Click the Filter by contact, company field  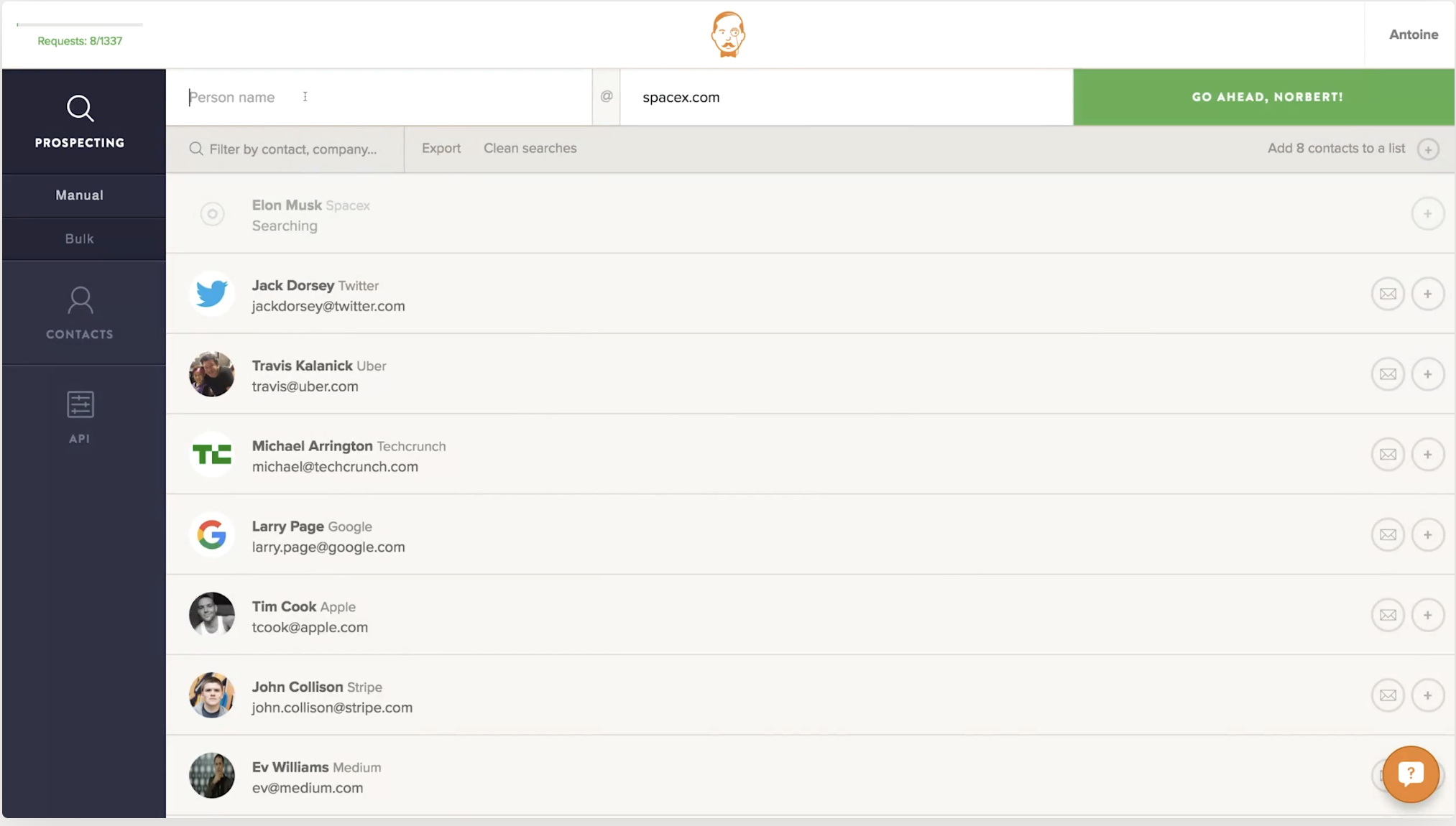pyautogui.click(x=285, y=149)
